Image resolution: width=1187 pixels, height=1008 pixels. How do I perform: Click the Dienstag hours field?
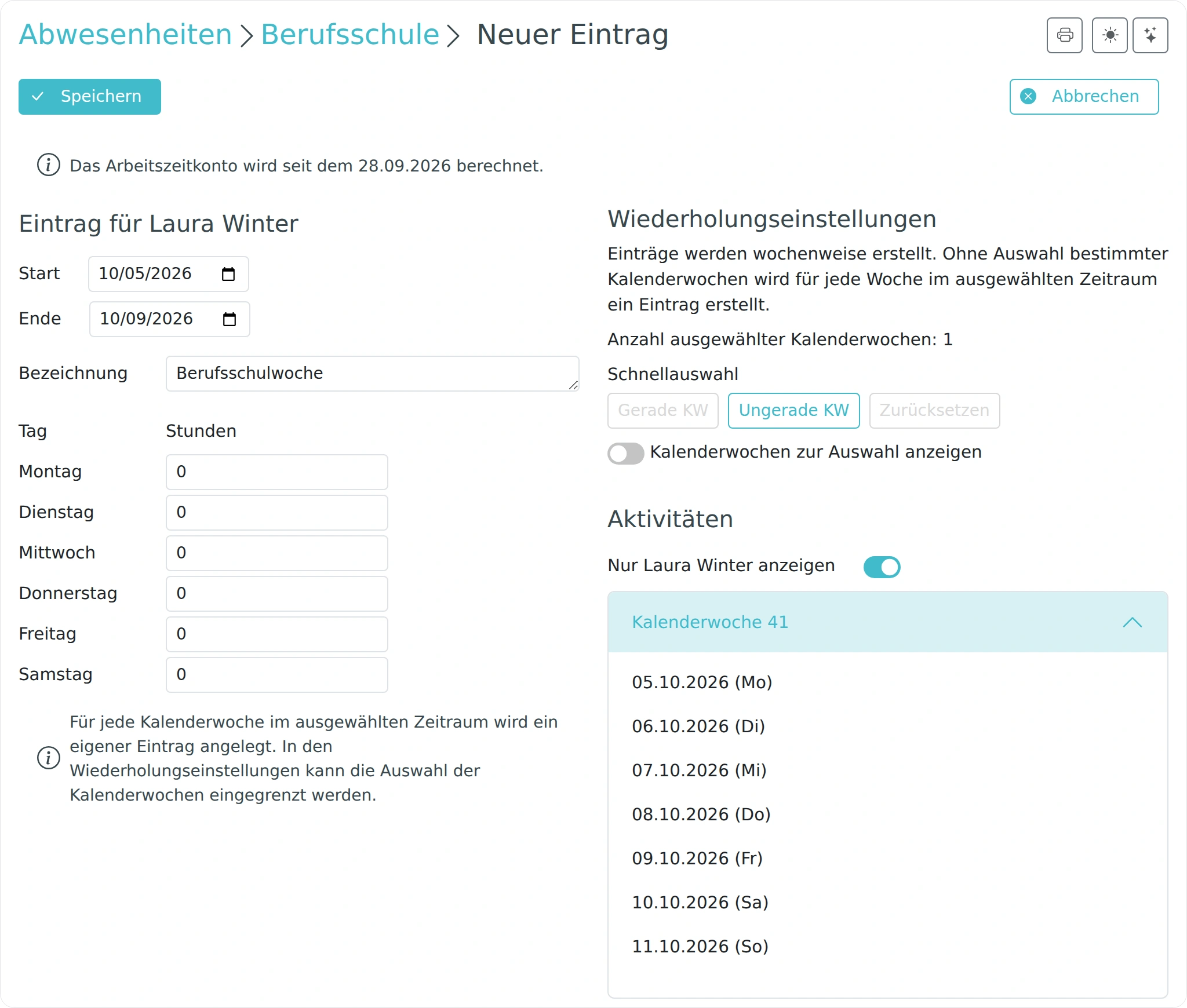[x=276, y=513]
